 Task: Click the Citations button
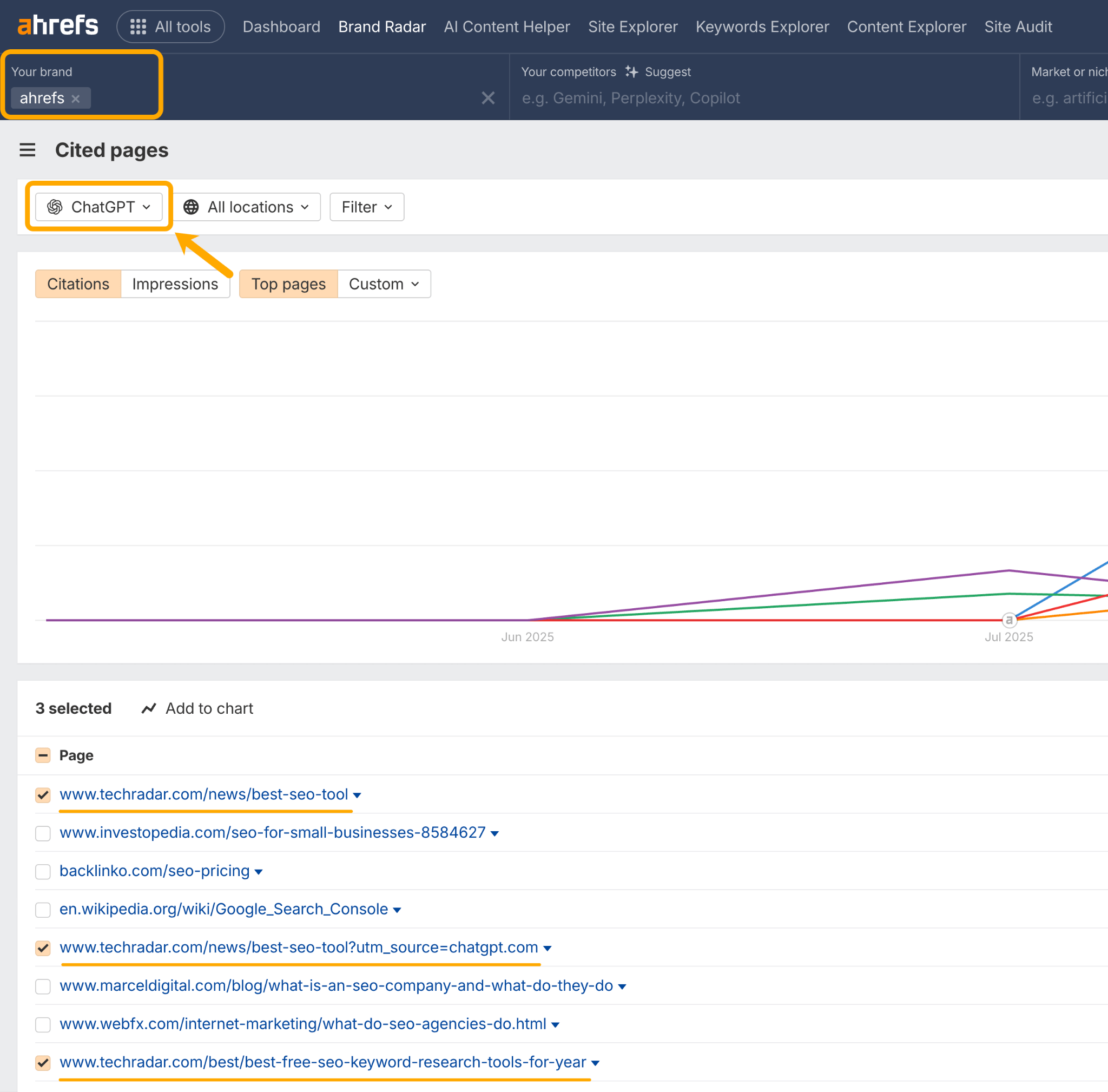pos(77,284)
